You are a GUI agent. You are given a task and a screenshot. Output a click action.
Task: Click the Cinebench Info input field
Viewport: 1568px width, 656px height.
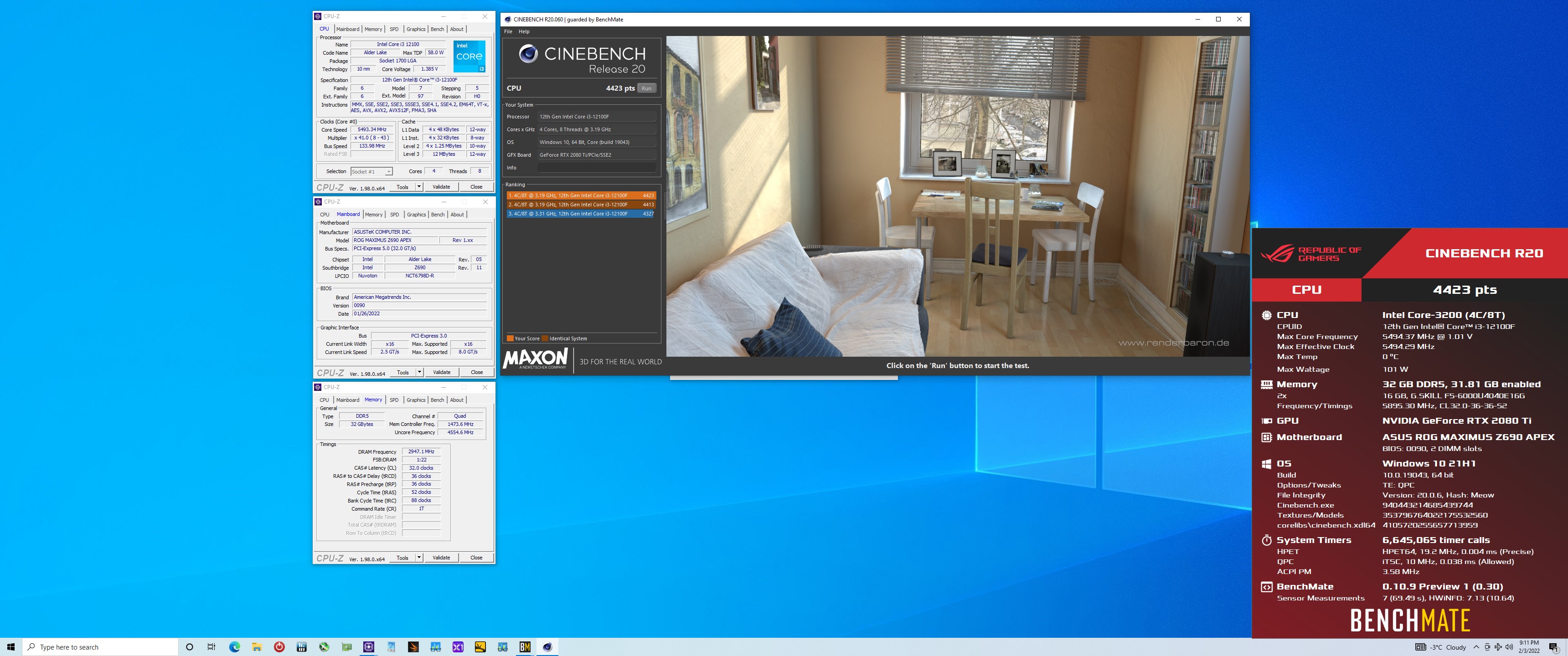point(597,168)
